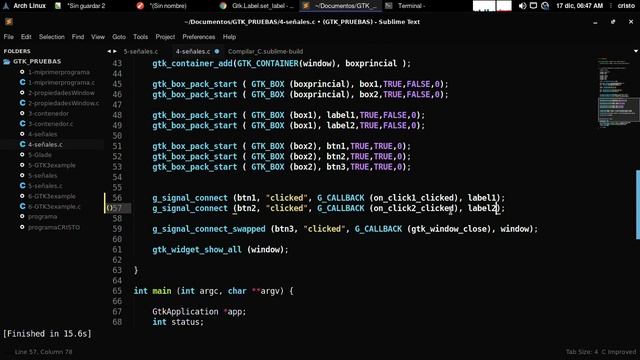The height and width of the screenshot is (360, 640).
Task: Open 2-propiedadesWindow.c in sidebar
Action: pyautogui.click(x=64, y=103)
